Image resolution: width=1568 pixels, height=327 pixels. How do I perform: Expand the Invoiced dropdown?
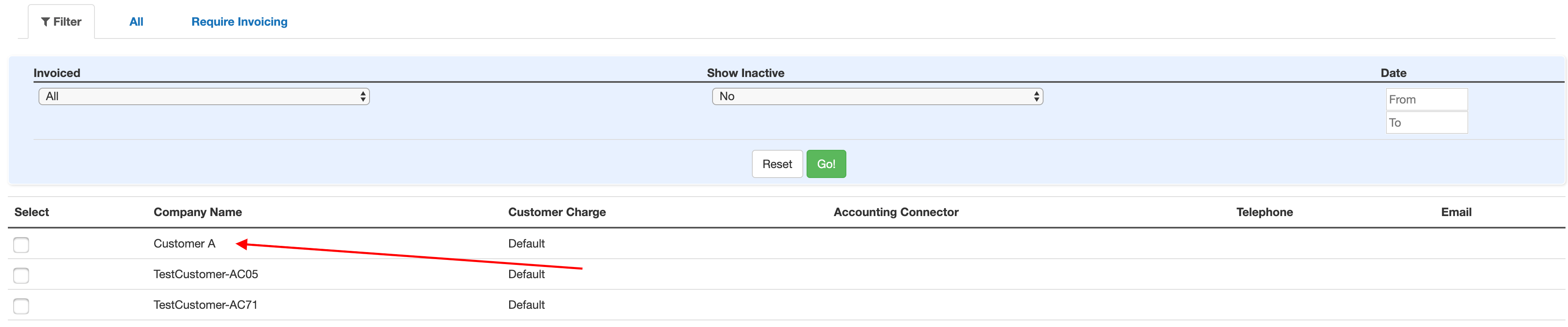tap(204, 96)
